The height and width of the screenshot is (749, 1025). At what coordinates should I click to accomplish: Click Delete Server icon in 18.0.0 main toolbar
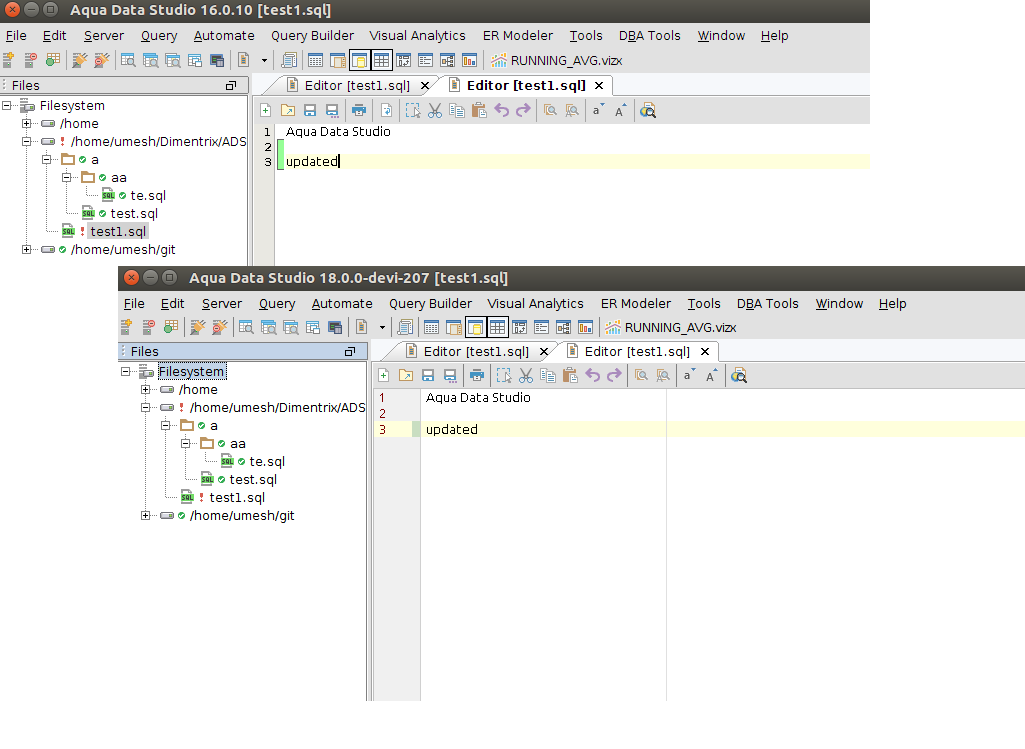point(148,327)
